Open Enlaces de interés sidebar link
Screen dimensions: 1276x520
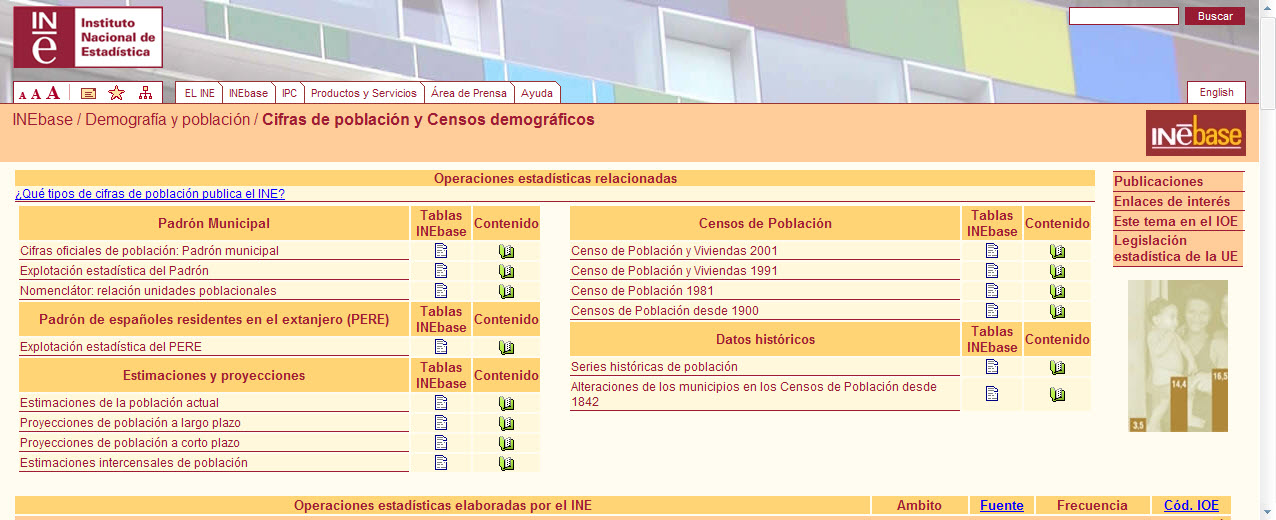[1172, 202]
